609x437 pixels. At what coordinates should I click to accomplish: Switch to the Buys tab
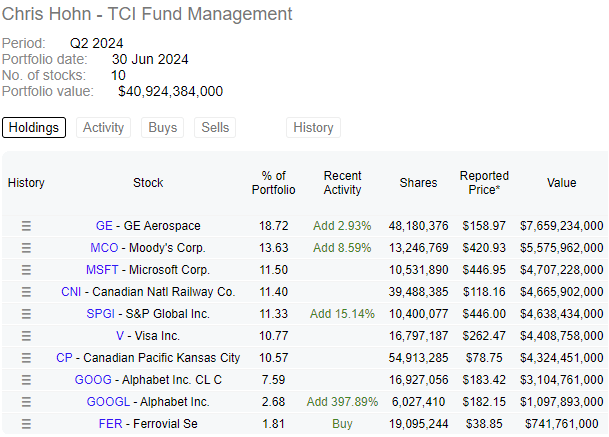(x=162, y=127)
